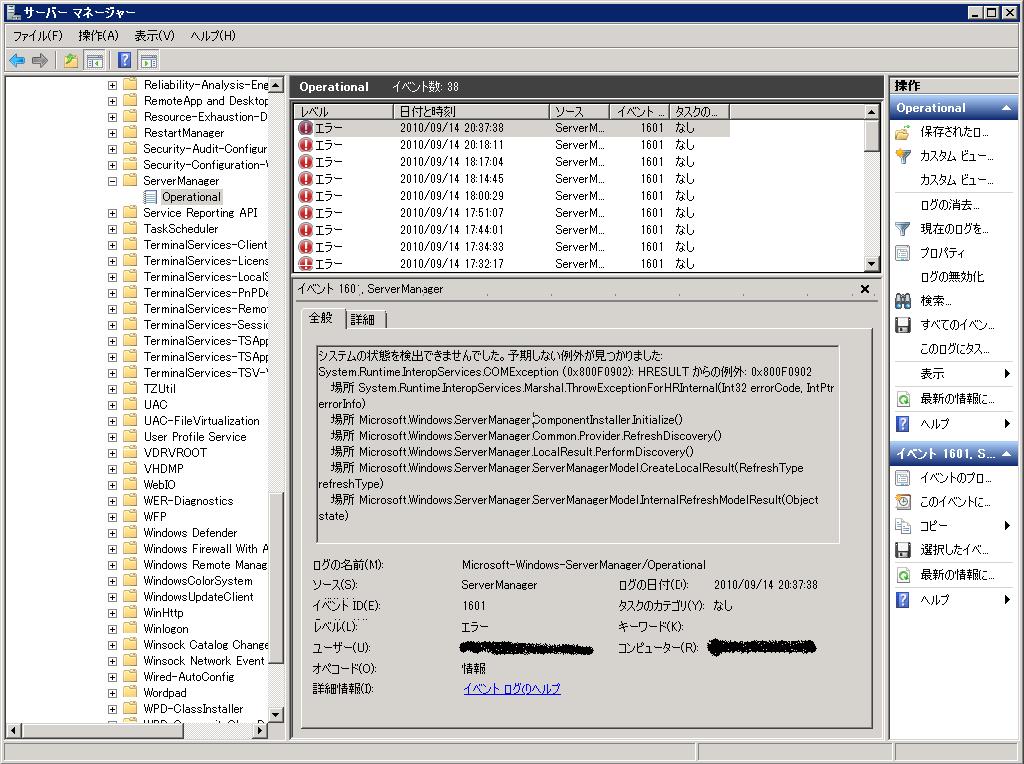The width and height of the screenshot is (1024, 764).
Task: Click the Forward arrow toolbar icon
Action: 40,61
